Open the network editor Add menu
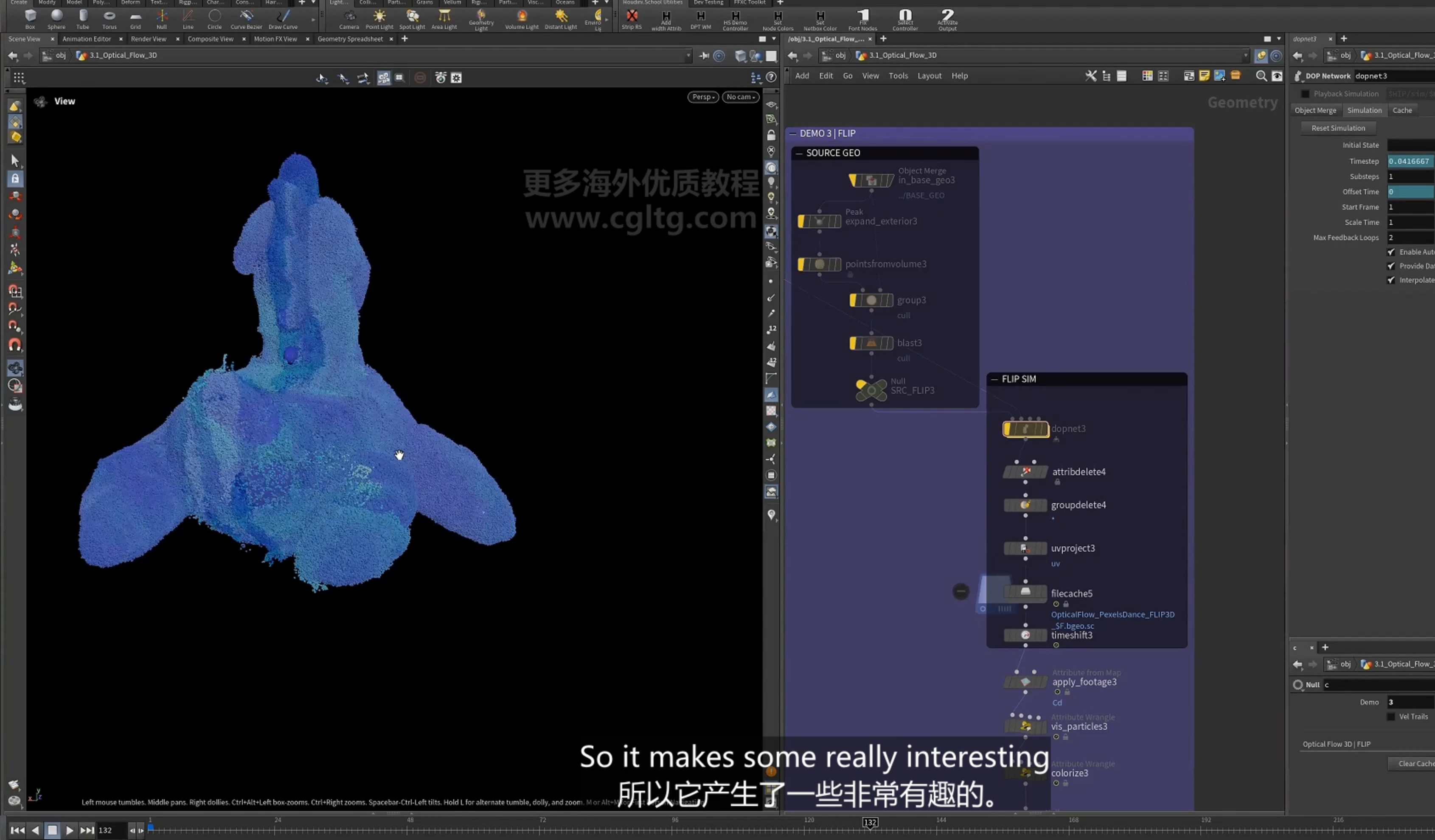The width and height of the screenshot is (1435, 840). pyautogui.click(x=802, y=76)
